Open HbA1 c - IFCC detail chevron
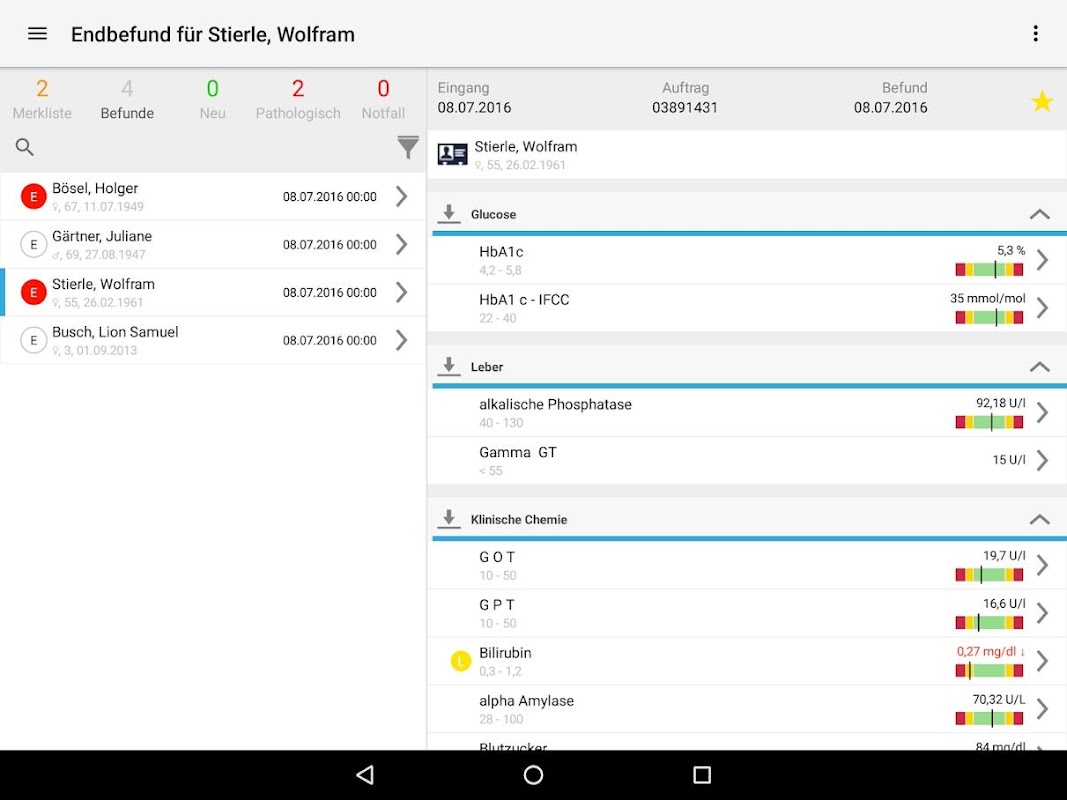 1042,308
